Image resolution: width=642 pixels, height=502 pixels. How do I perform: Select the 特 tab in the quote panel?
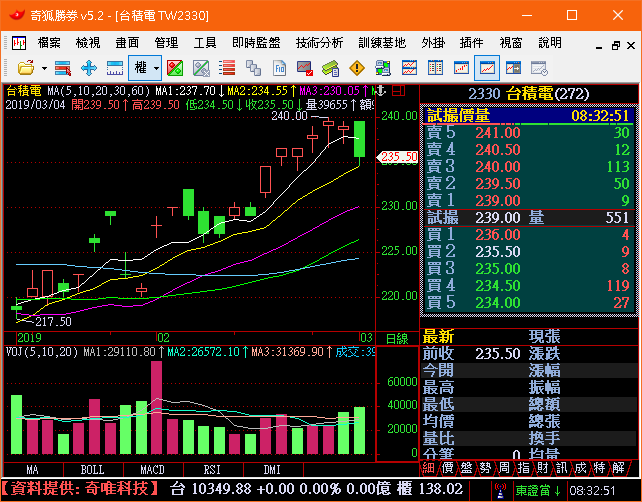point(599,468)
